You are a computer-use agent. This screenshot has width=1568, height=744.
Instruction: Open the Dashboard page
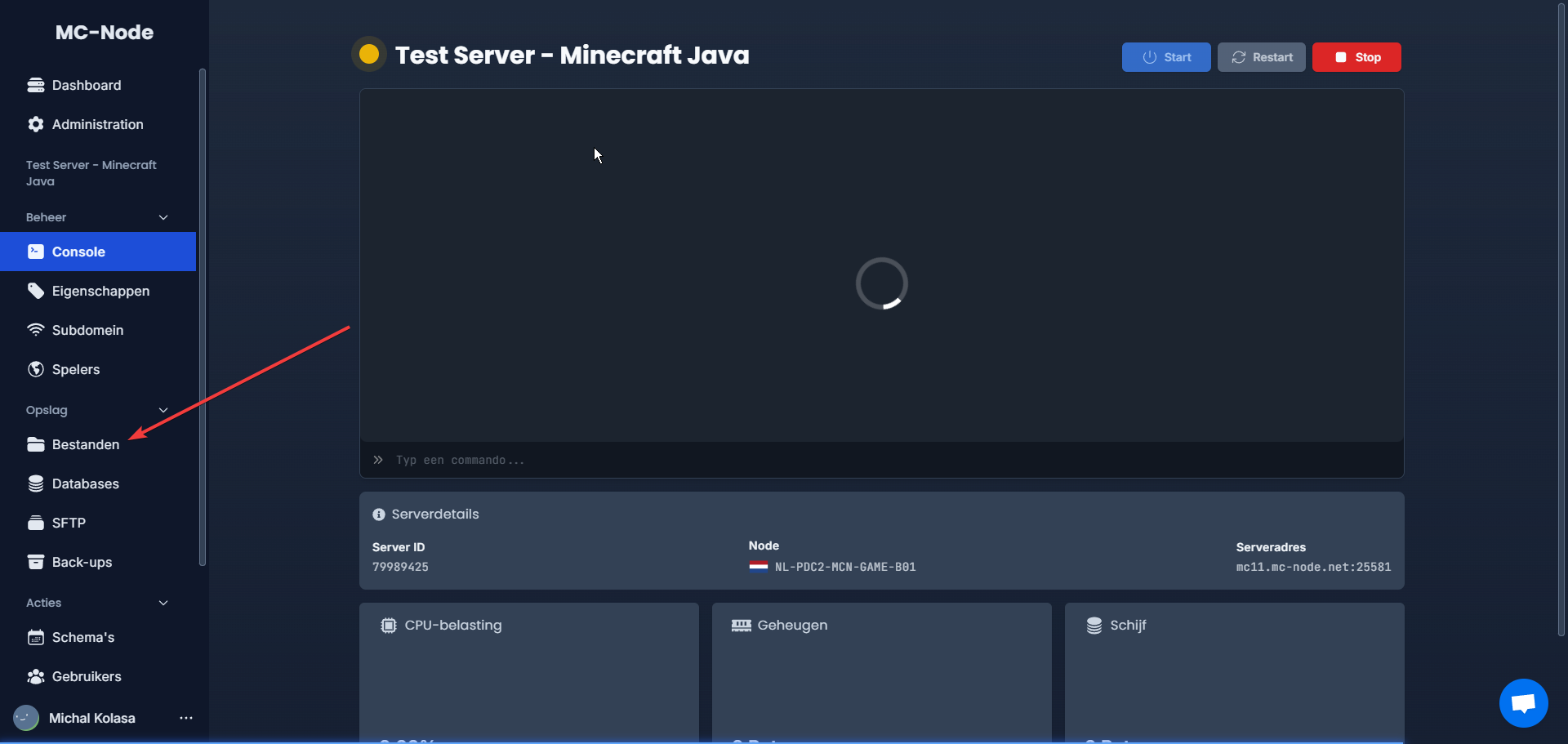98,85
